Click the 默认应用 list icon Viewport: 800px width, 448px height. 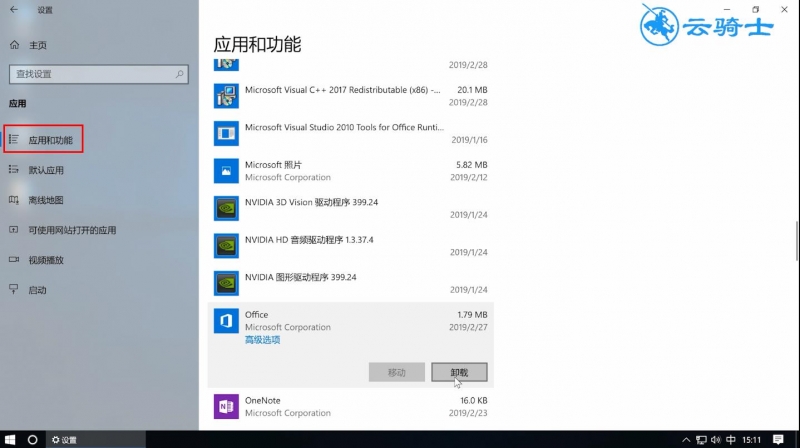tap(14, 169)
